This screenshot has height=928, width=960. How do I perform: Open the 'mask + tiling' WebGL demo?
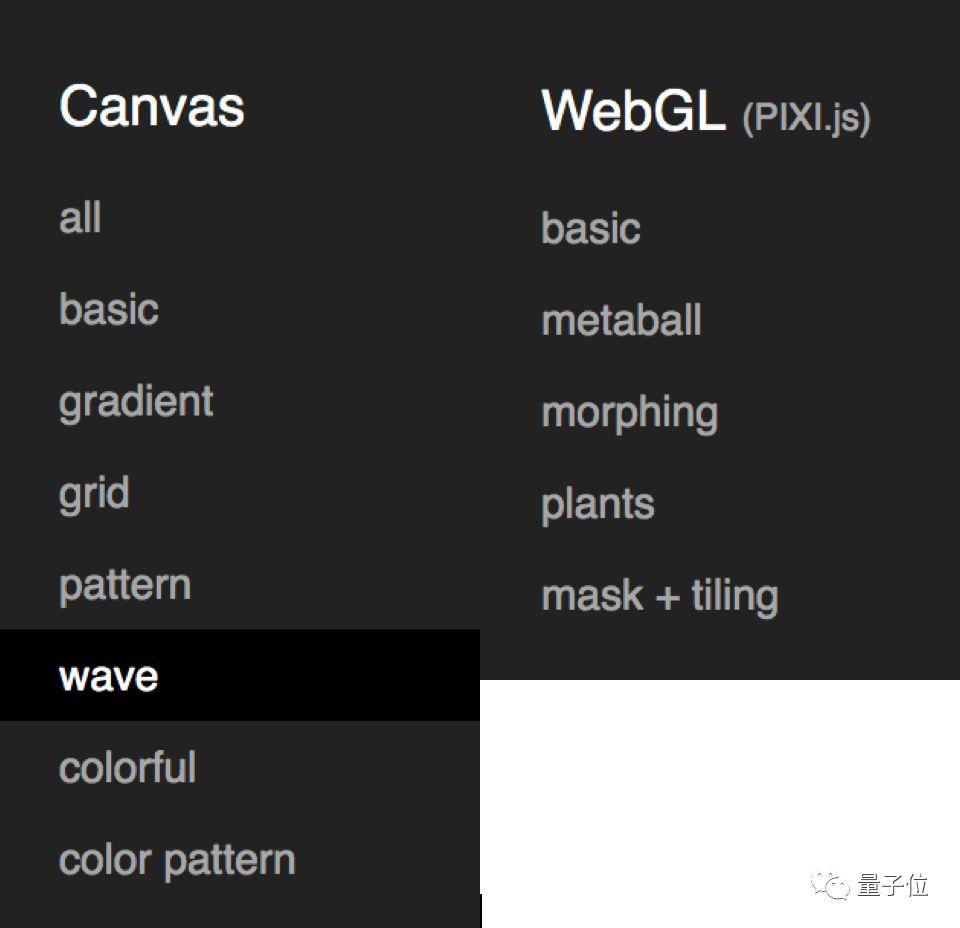pos(660,596)
